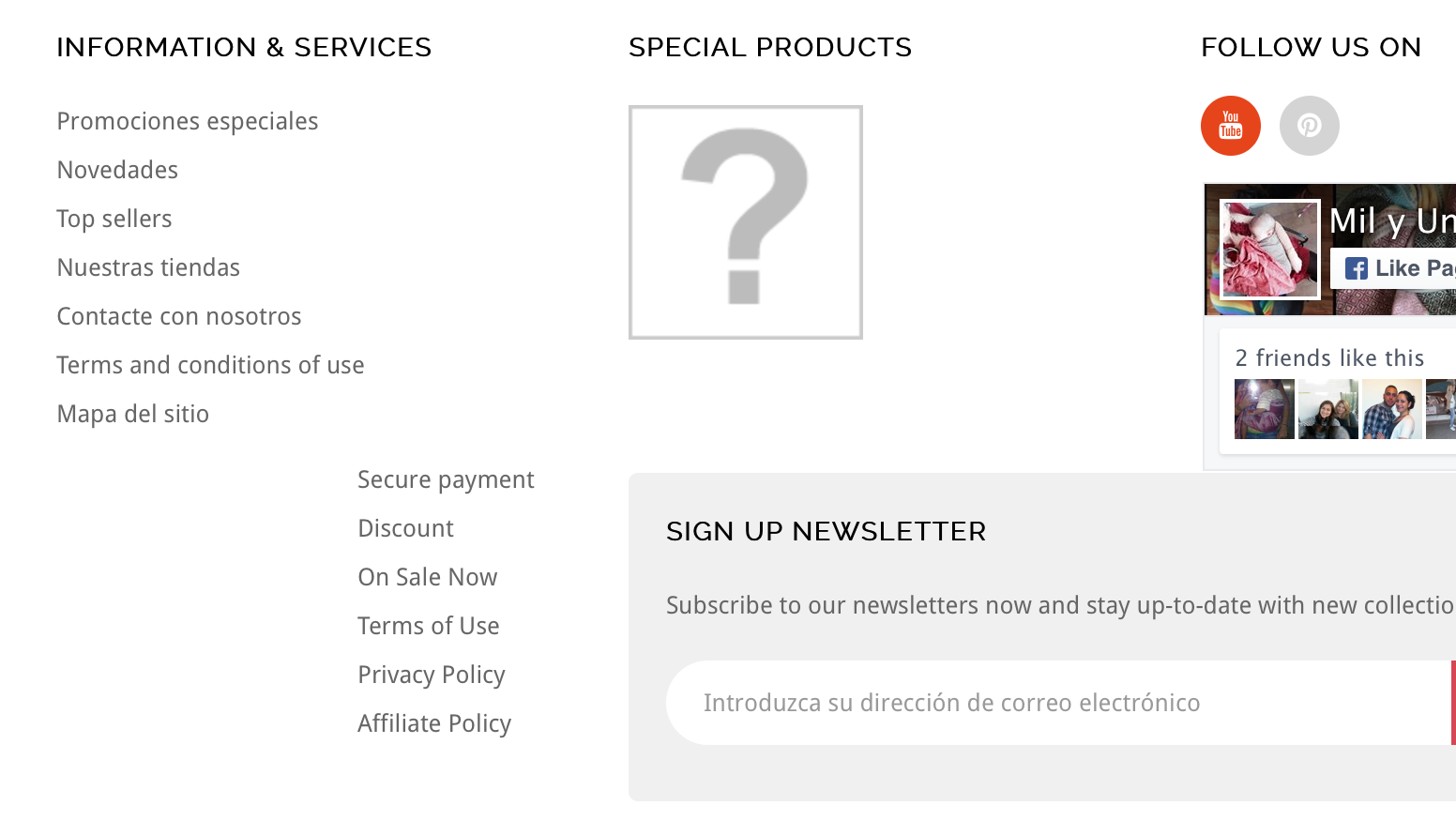Focus the newsletter email input field
This screenshot has width=1456, height=820.
coord(1059,703)
